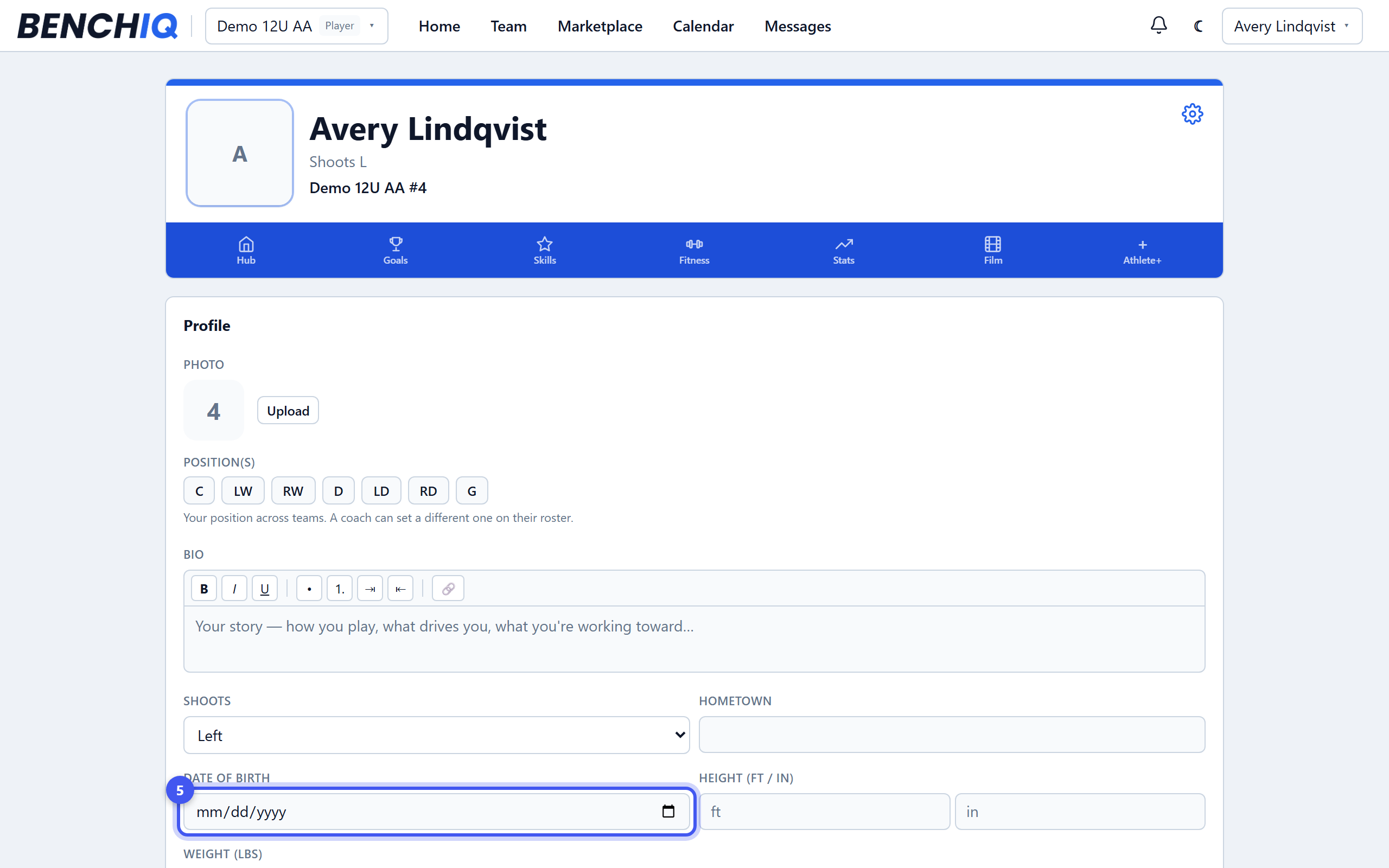The width and height of the screenshot is (1389, 868).
Task: Open the Demo 12U AA team switcher
Action: (x=297, y=26)
